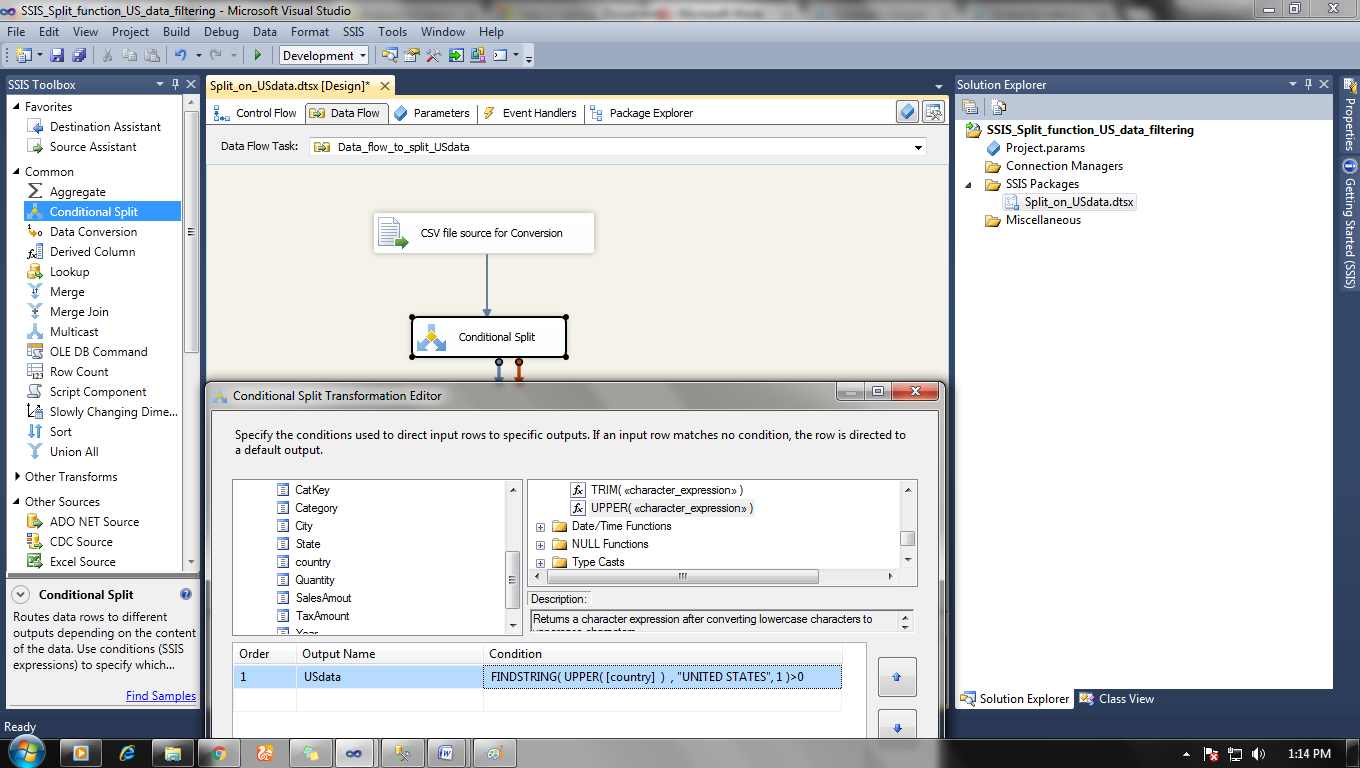The height and width of the screenshot is (768, 1360).
Task: Select the ADO NET Source toolbox item
Action: pos(94,521)
